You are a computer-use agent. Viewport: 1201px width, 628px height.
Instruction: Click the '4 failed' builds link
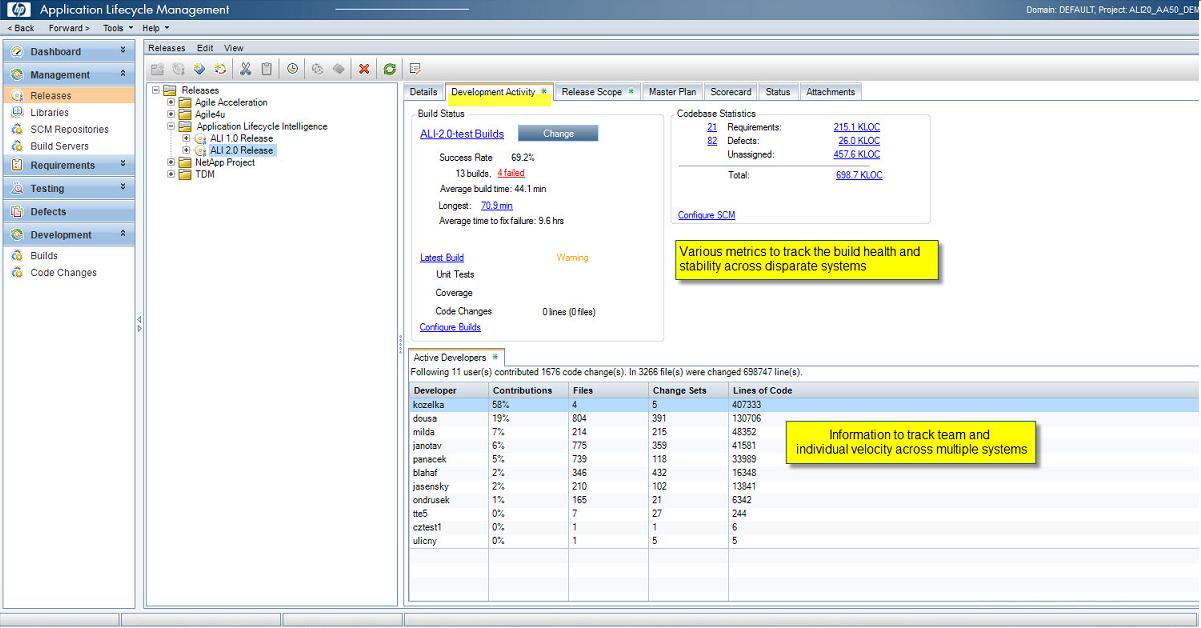click(511, 173)
